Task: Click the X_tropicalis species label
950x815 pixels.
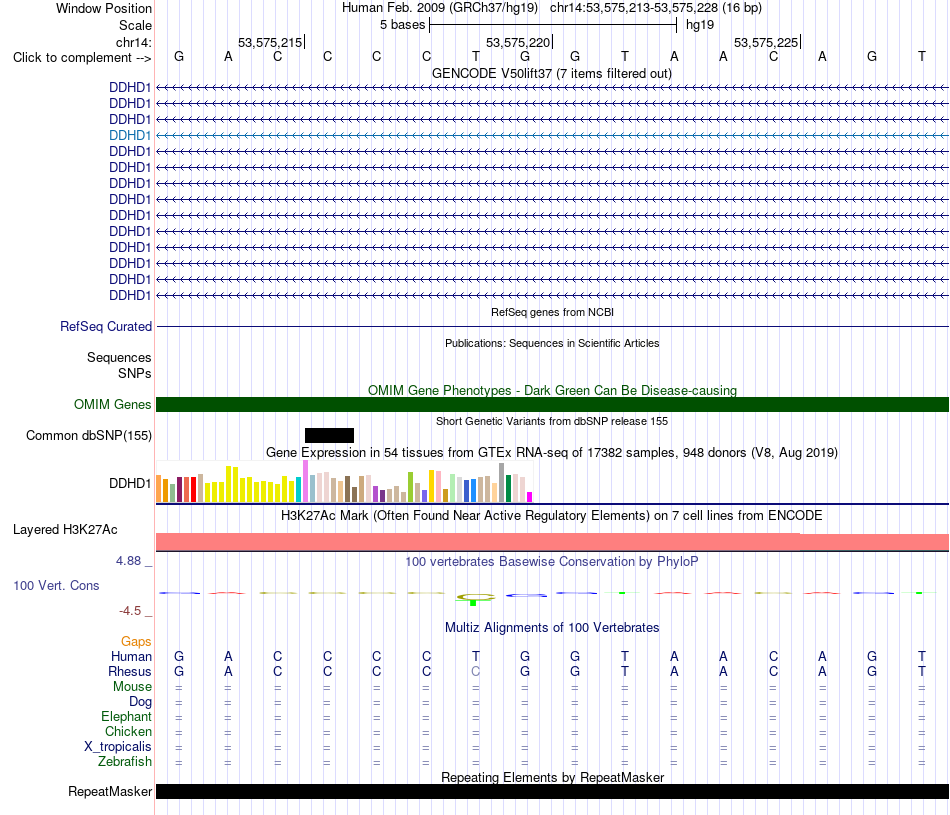Action: click(x=118, y=747)
